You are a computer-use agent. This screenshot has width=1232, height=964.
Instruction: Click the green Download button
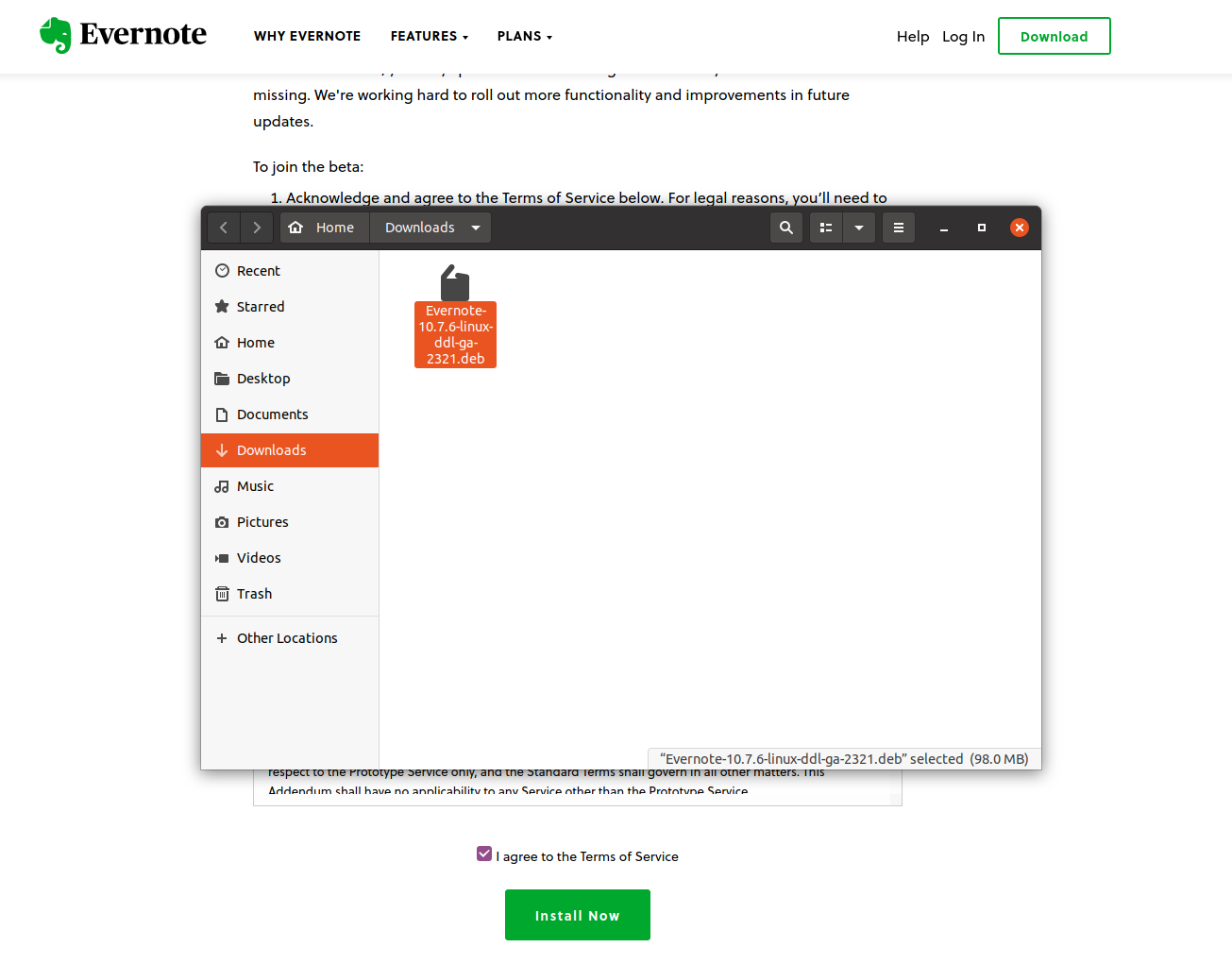pos(1054,36)
